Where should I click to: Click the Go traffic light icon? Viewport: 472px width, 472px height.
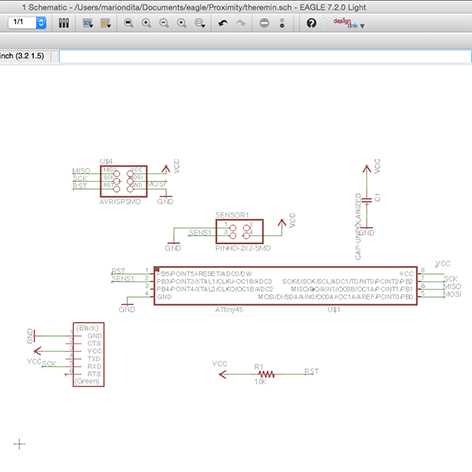click(282, 23)
